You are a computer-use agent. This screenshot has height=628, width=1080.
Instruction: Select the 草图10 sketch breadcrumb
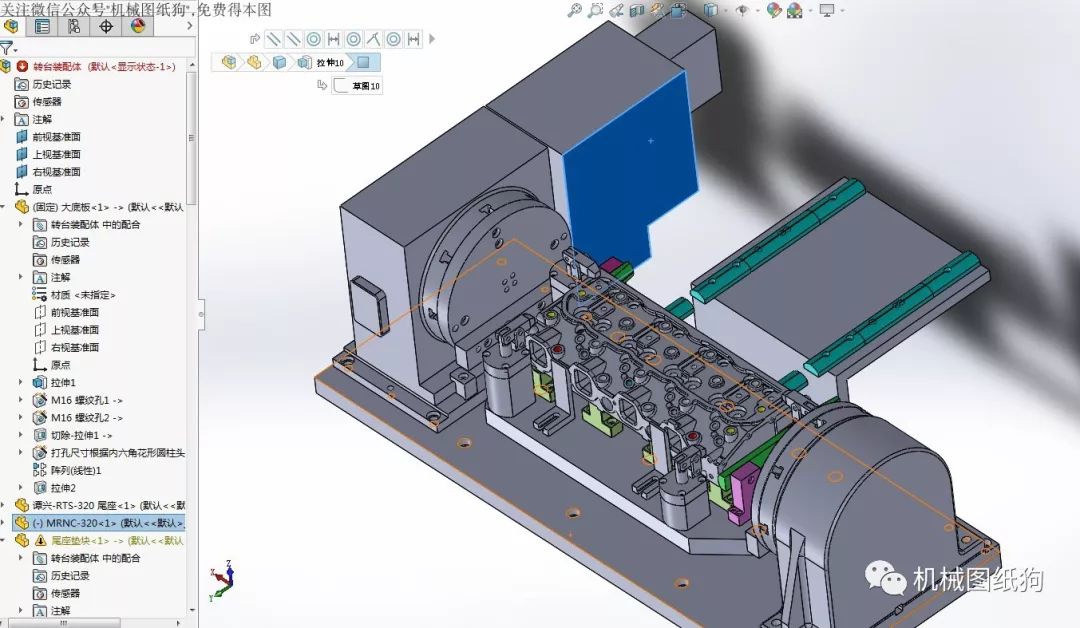coord(358,85)
